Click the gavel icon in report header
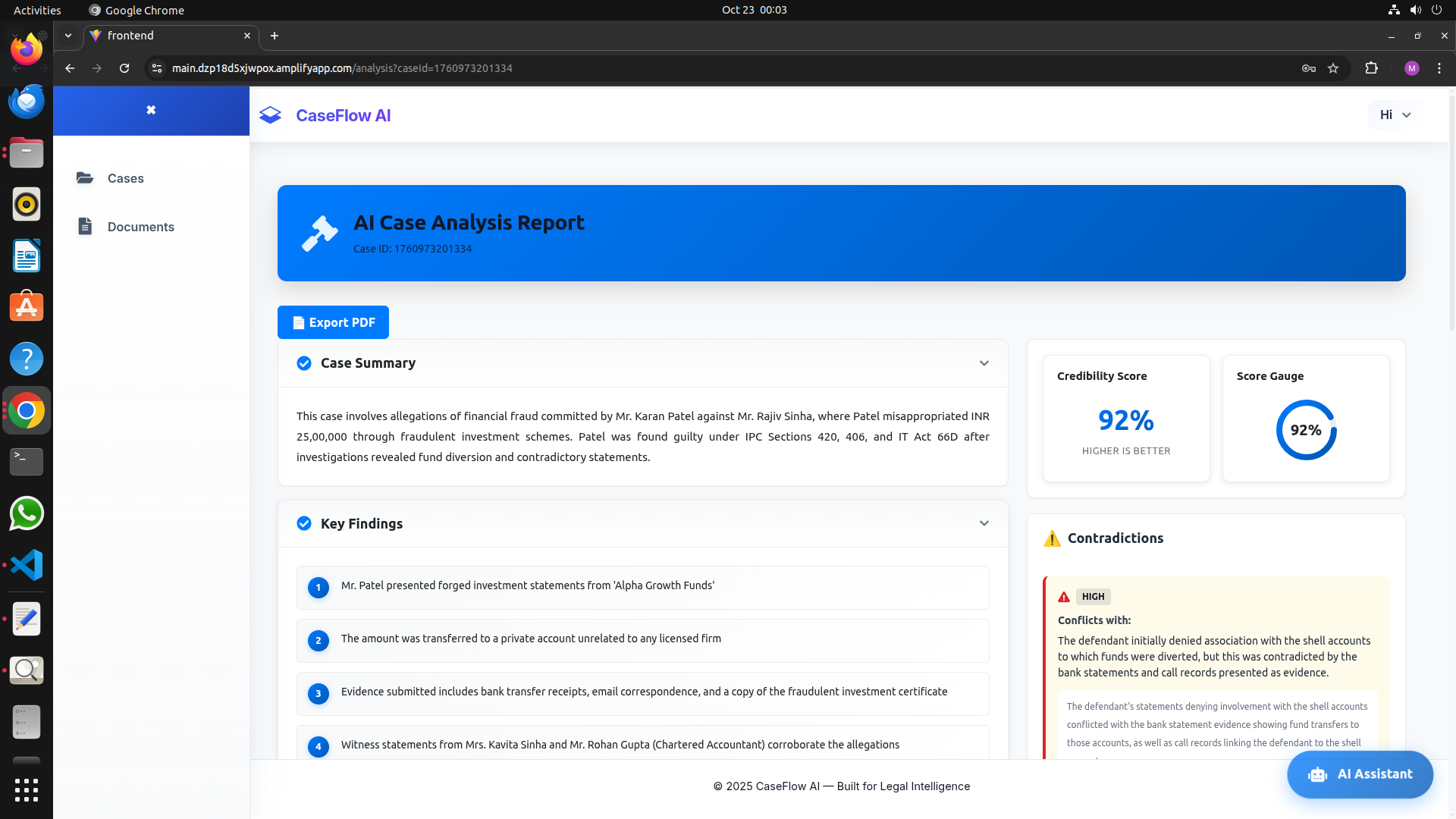This screenshot has width=1456, height=819. [319, 233]
